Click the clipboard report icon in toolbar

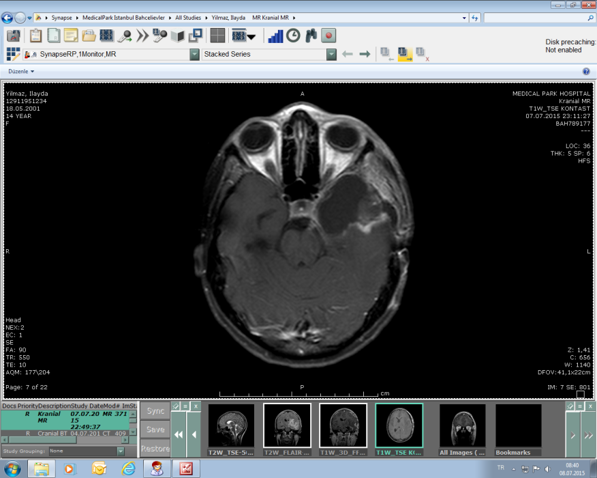[x=35, y=35]
